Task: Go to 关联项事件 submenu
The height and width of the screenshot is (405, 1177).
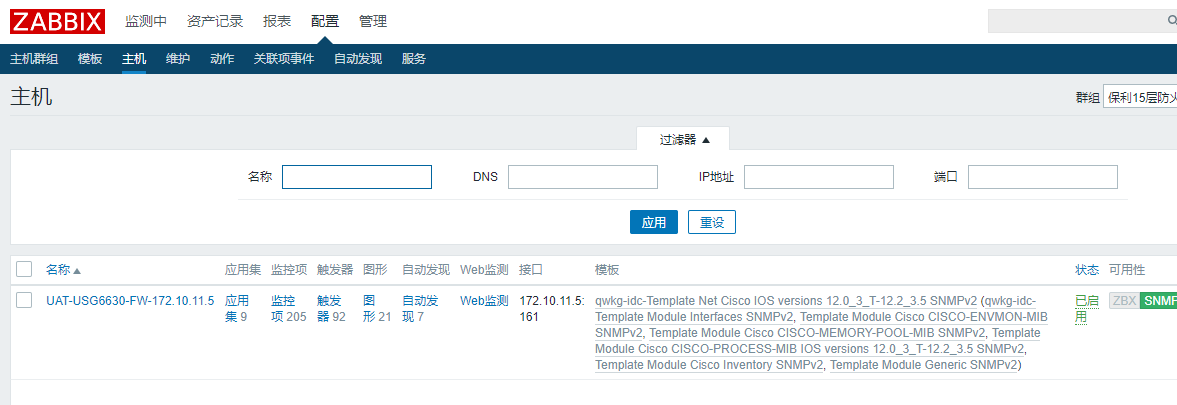Action: [x=284, y=59]
